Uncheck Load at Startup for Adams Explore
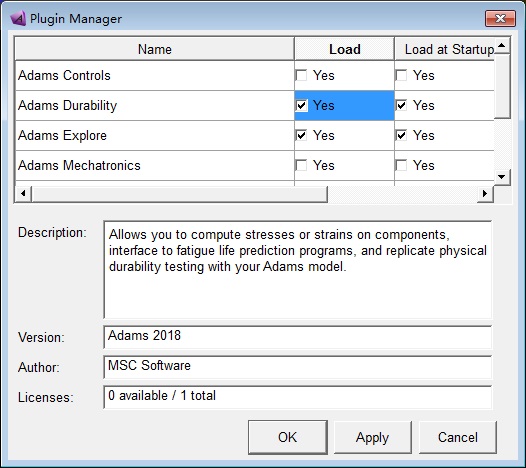The width and height of the screenshot is (526, 468). (x=401, y=136)
